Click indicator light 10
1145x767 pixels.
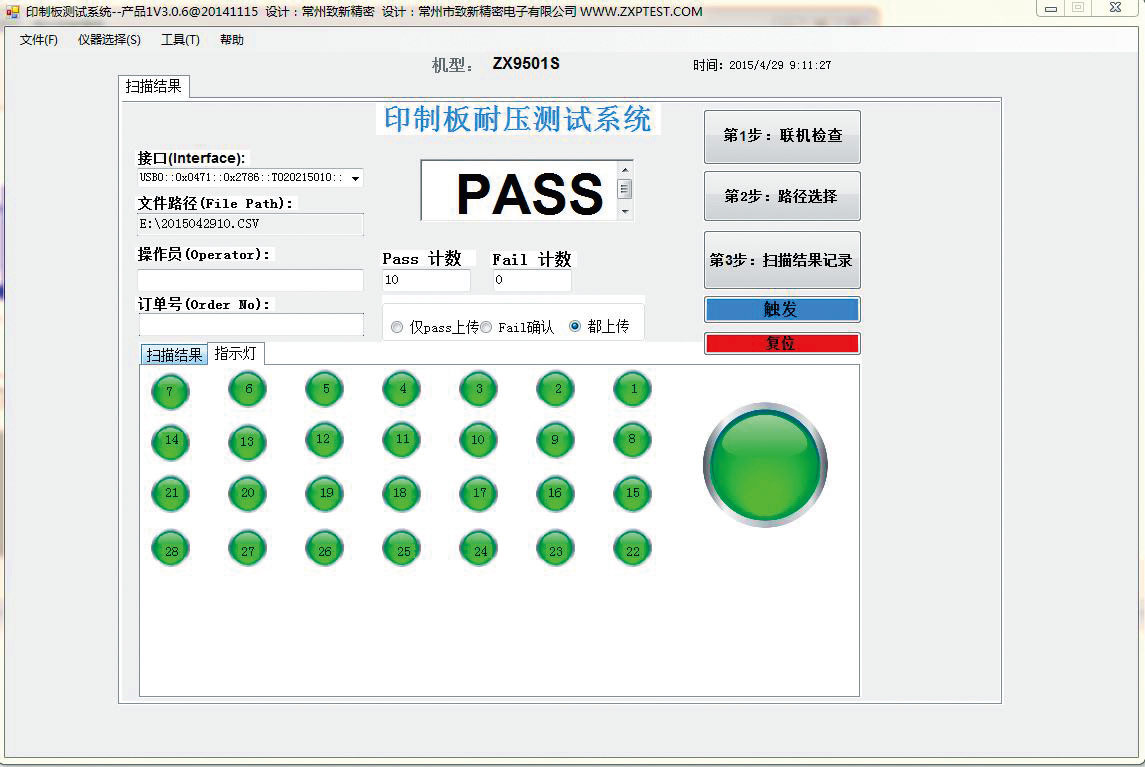[478, 439]
